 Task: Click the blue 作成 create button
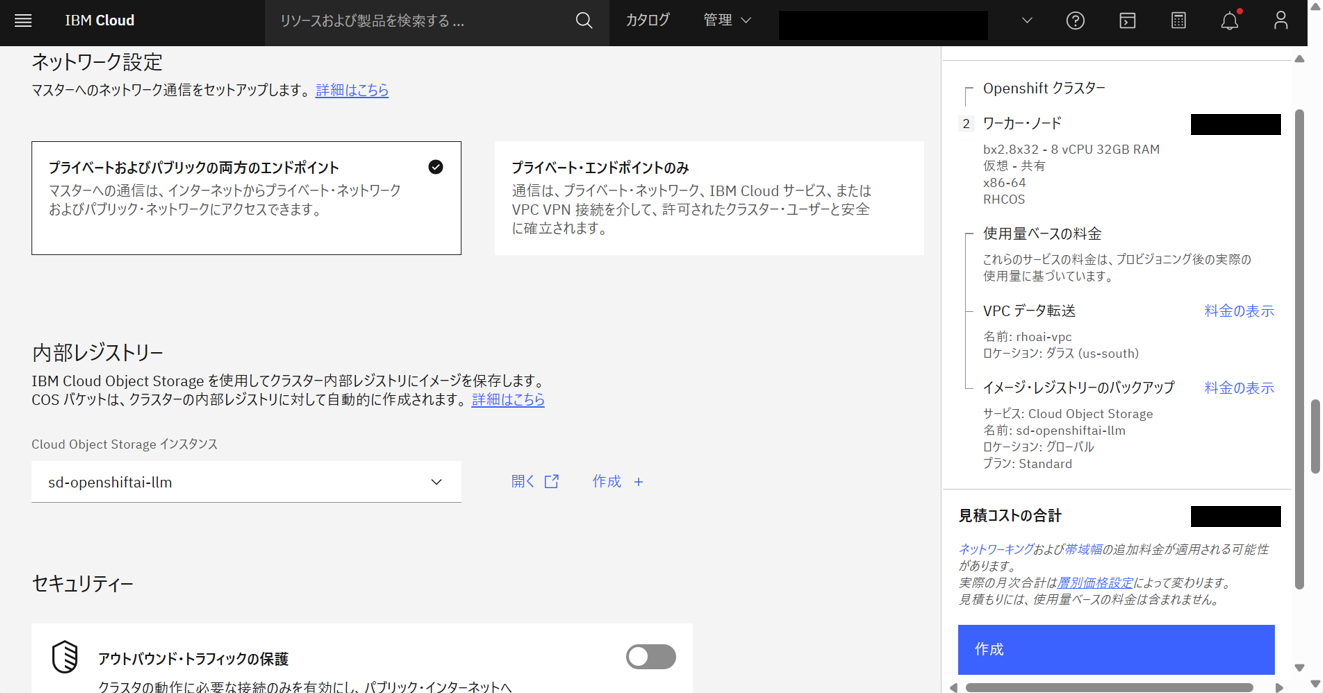(x=1116, y=650)
